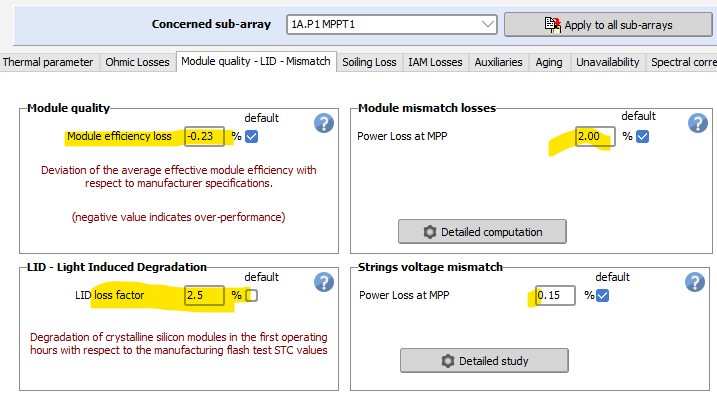The height and width of the screenshot is (393, 717).
Task: Click the Detailed computation button
Action: pyautogui.click(x=482, y=232)
